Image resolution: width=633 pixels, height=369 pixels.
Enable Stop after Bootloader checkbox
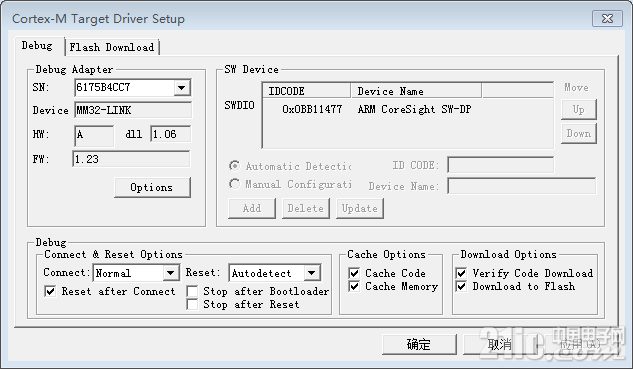(192, 291)
